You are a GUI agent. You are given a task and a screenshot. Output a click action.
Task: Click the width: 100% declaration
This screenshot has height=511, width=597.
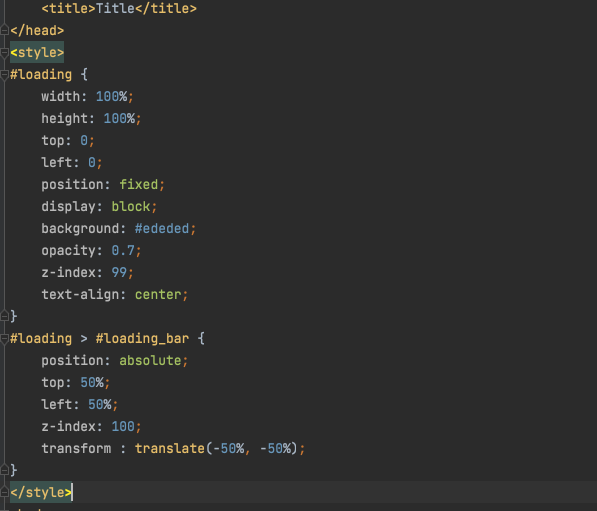pos(87,96)
